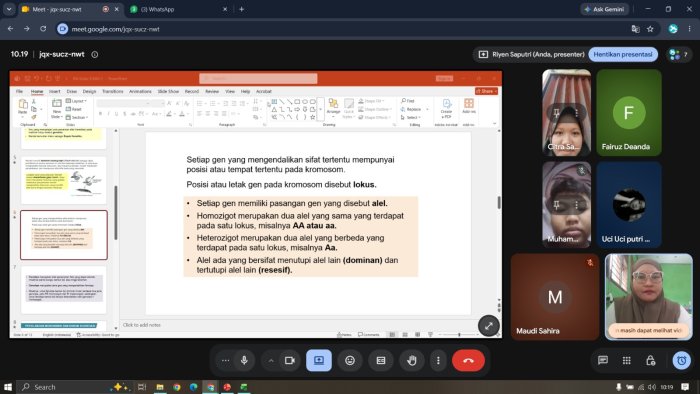Expand the presentation to full screen
The image size is (700, 394).
click(489, 326)
